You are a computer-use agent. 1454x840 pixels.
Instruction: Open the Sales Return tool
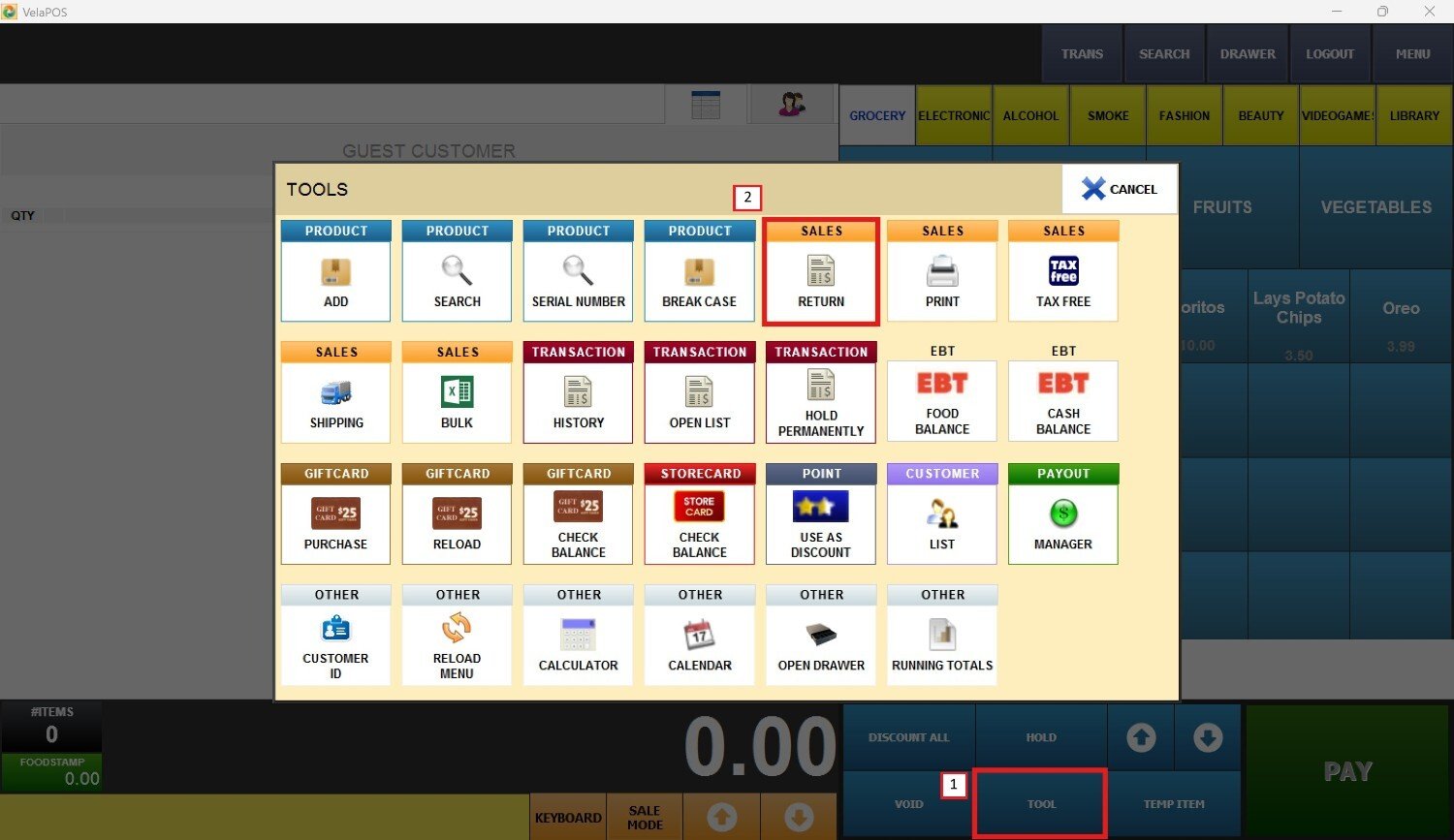tap(821, 272)
